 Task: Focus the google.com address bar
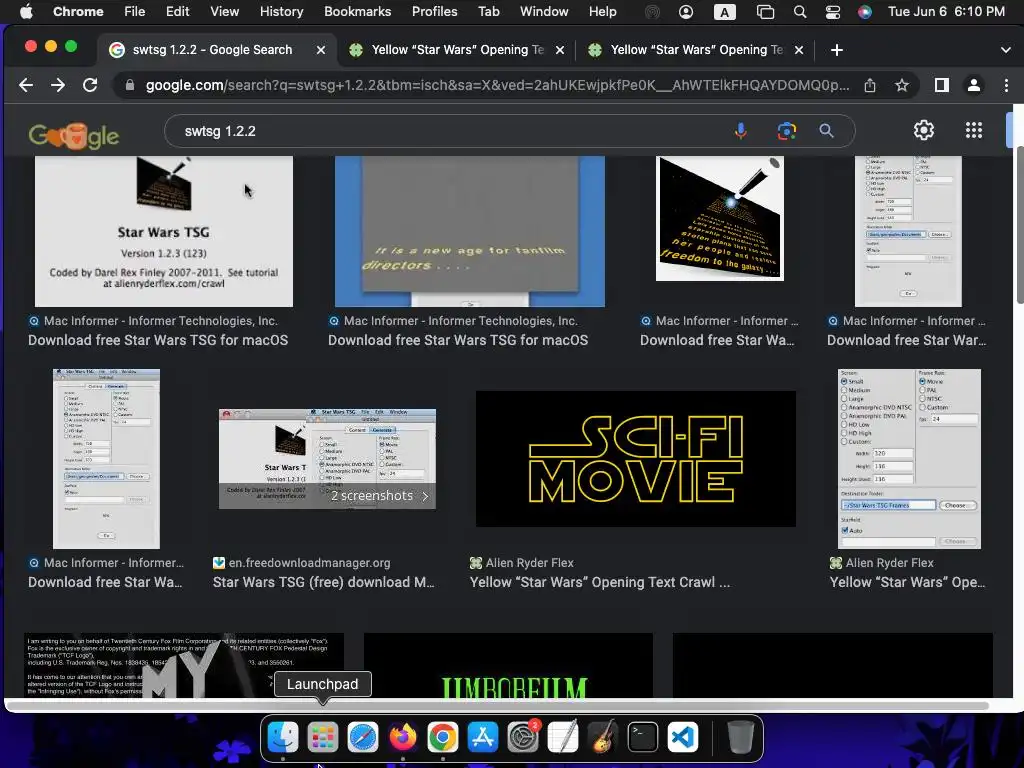pos(496,85)
